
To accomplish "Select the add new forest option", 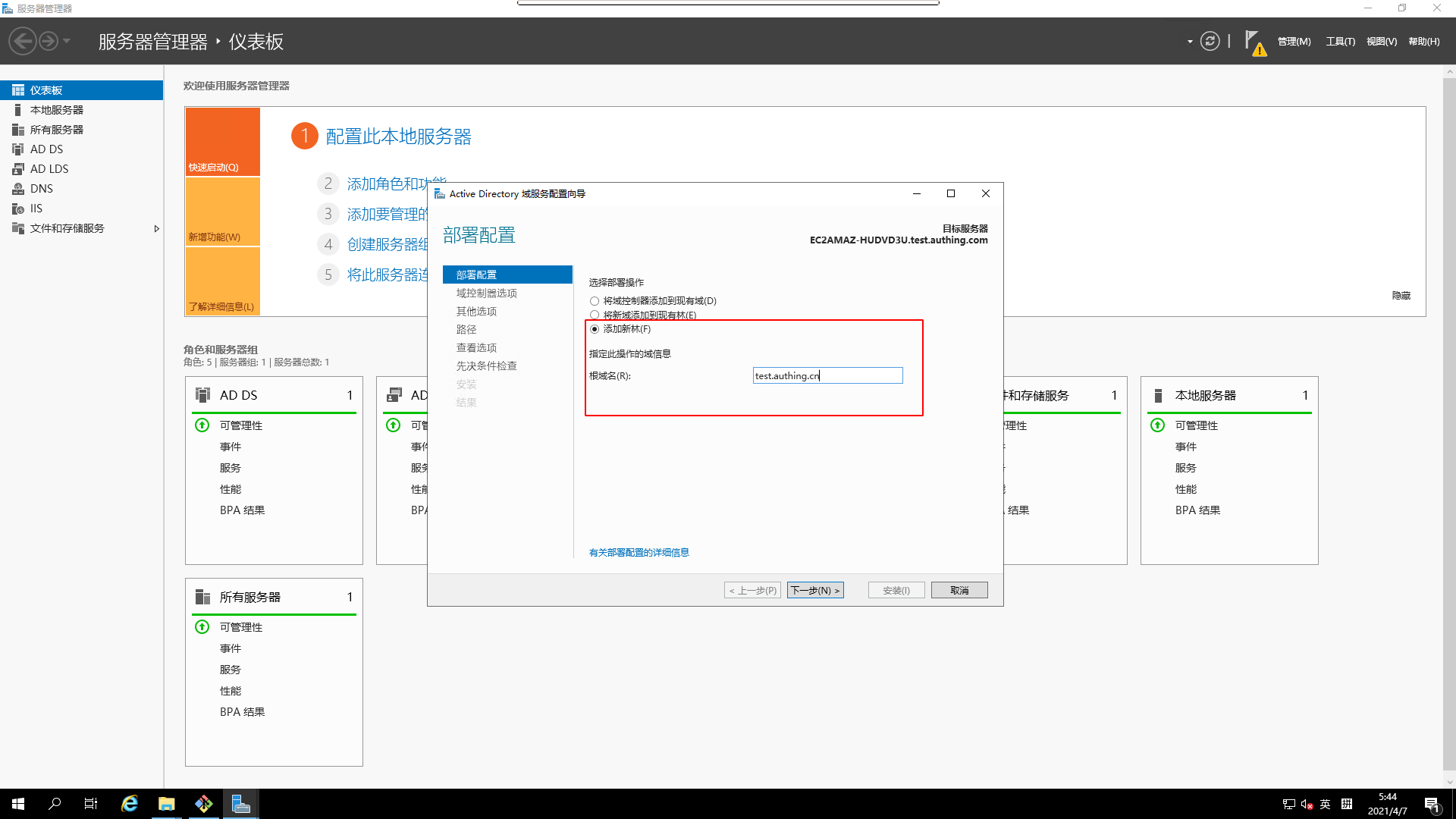I will pos(595,329).
